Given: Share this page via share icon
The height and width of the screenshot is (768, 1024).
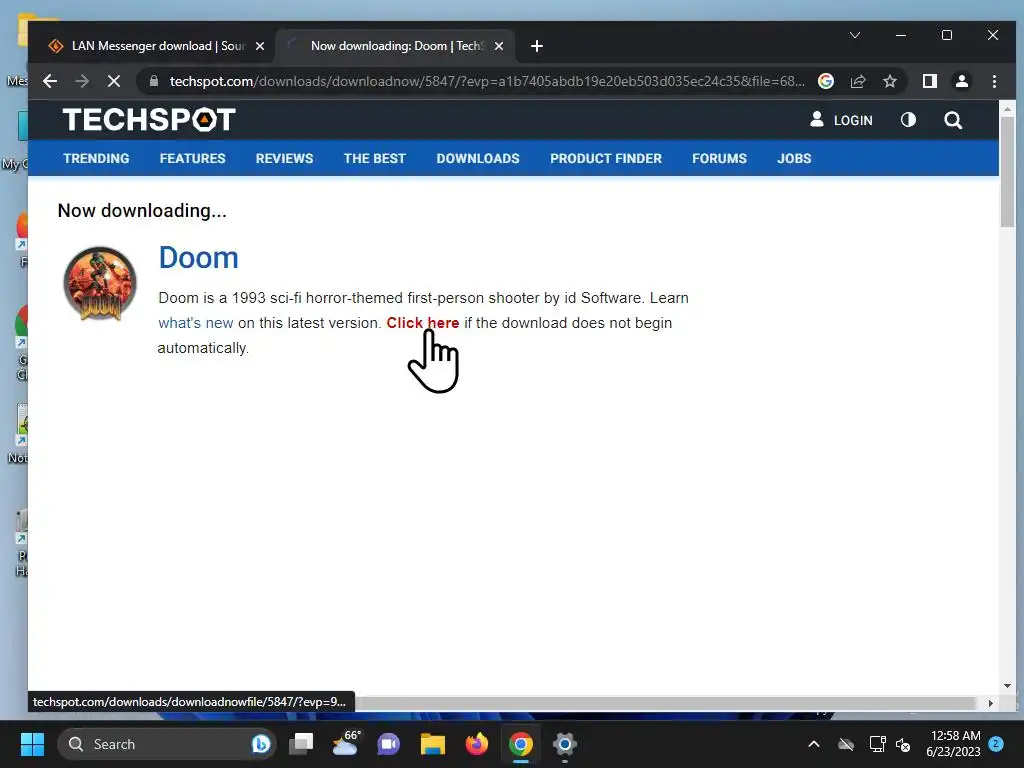Looking at the screenshot, I should (x=857, y=81).
